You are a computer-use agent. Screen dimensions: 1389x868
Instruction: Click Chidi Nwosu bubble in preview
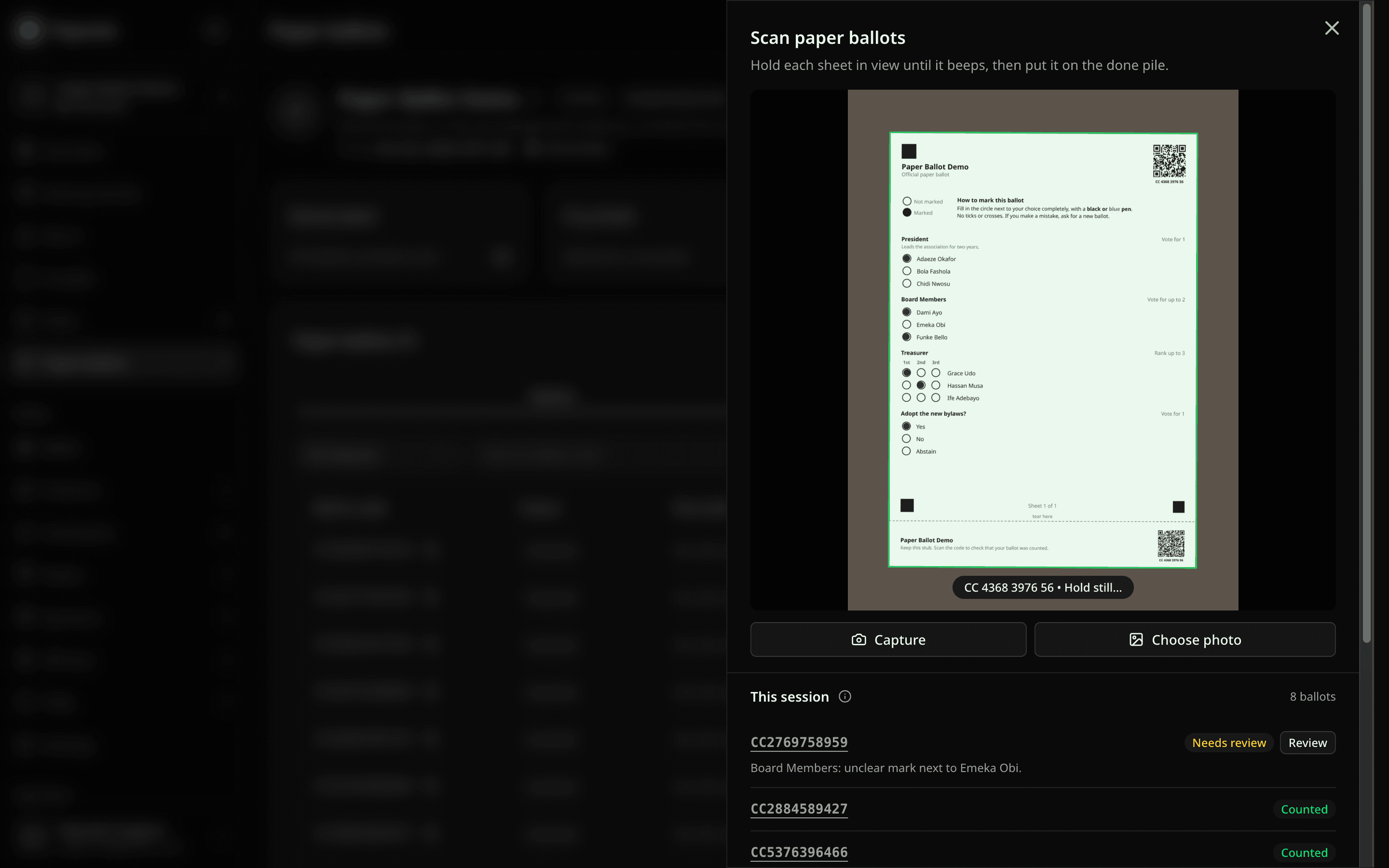point(907,283)
